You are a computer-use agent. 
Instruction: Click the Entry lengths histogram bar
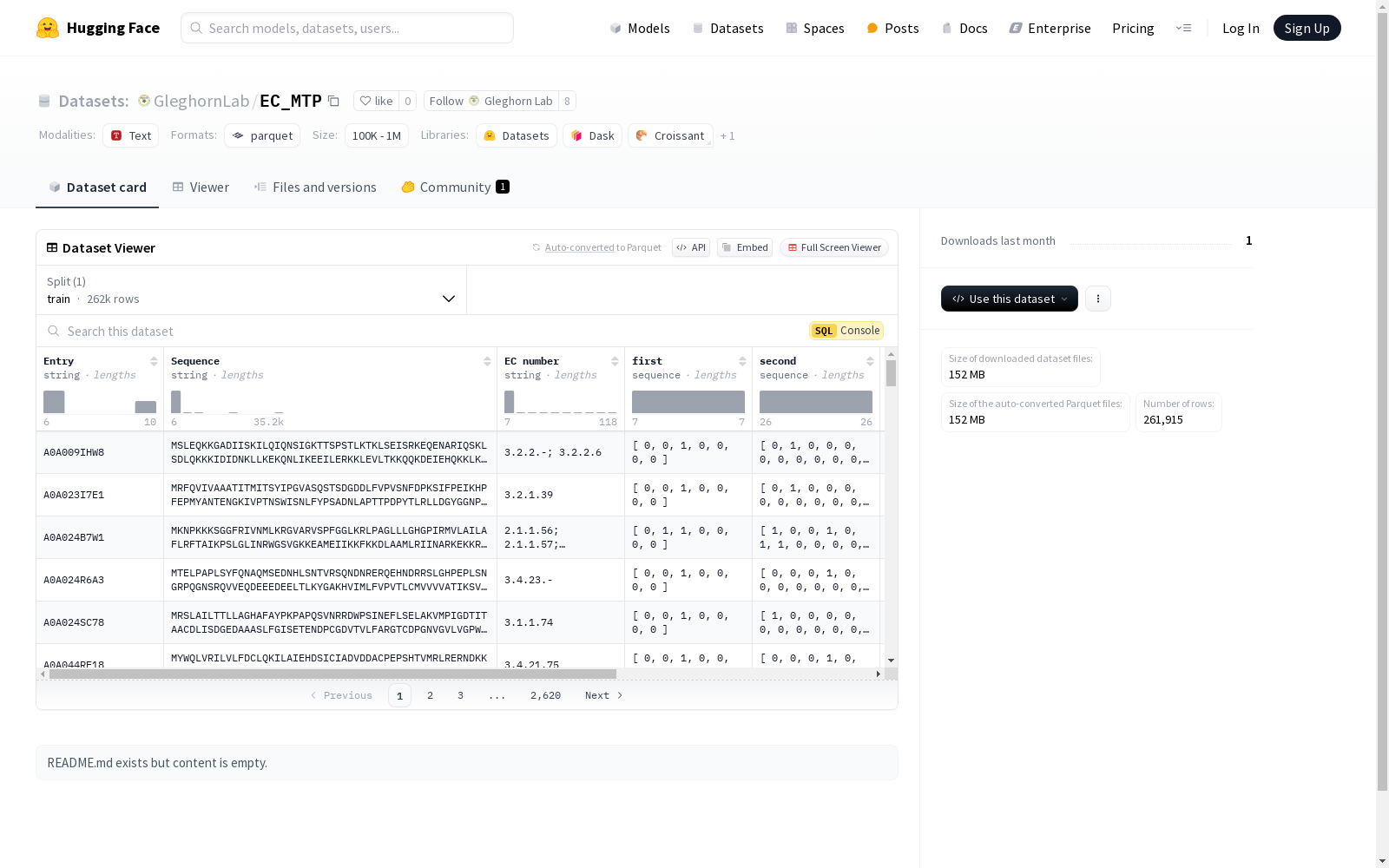pos(54,402)
